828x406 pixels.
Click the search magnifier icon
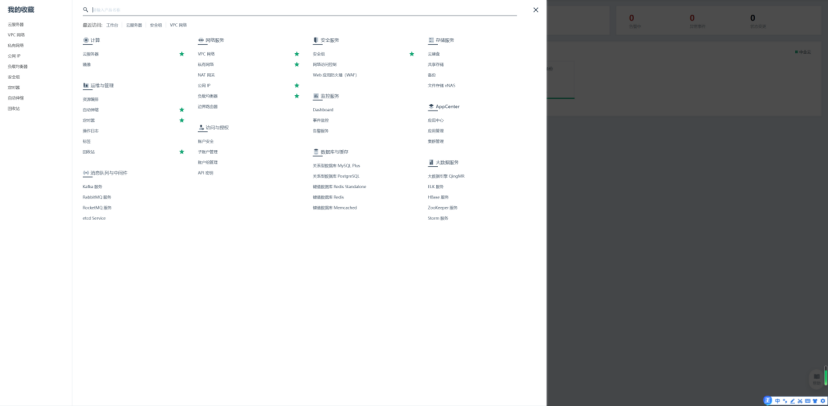point(86,10)
